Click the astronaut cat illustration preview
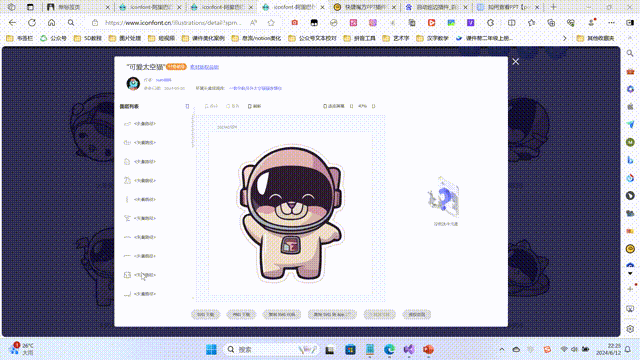The width and height of the screenshot is (640, 360). (291, 214)
